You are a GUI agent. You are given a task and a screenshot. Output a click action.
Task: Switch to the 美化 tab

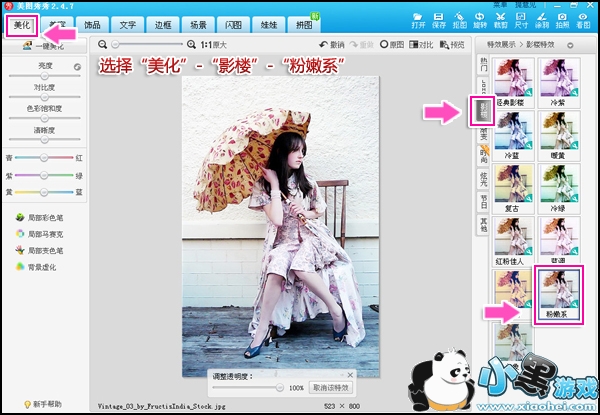[x=22, y=26]
